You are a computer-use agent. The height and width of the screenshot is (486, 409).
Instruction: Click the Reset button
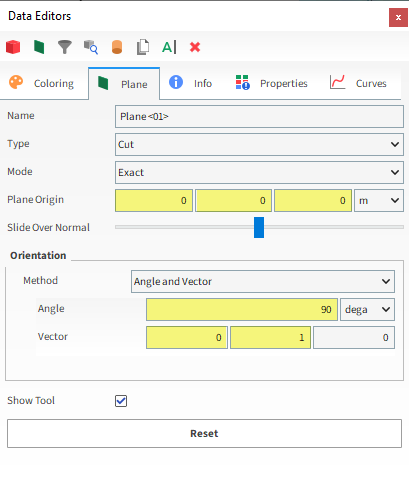coord(204,433)
